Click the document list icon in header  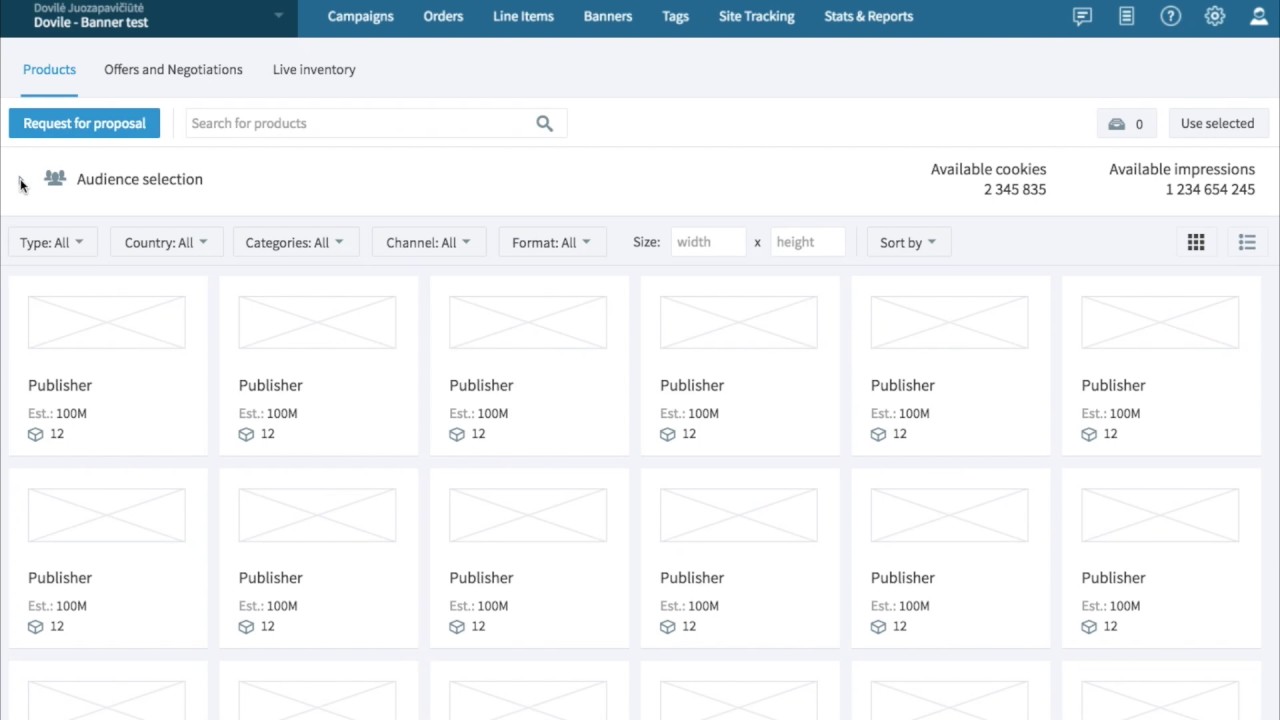click(1126, 16)
